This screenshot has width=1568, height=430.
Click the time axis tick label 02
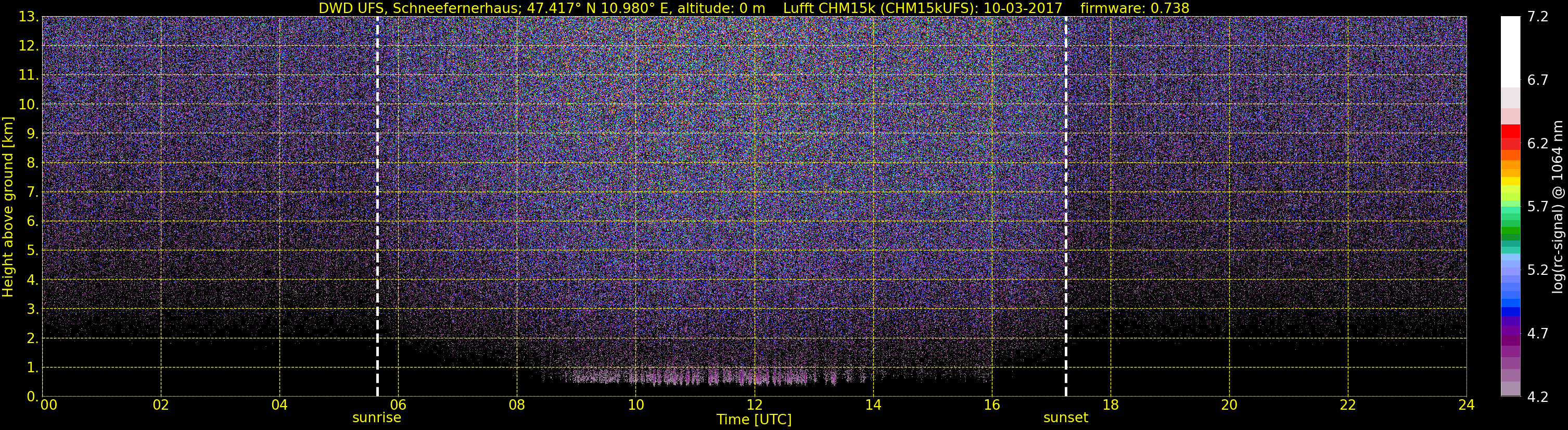(x=161, y=405)
